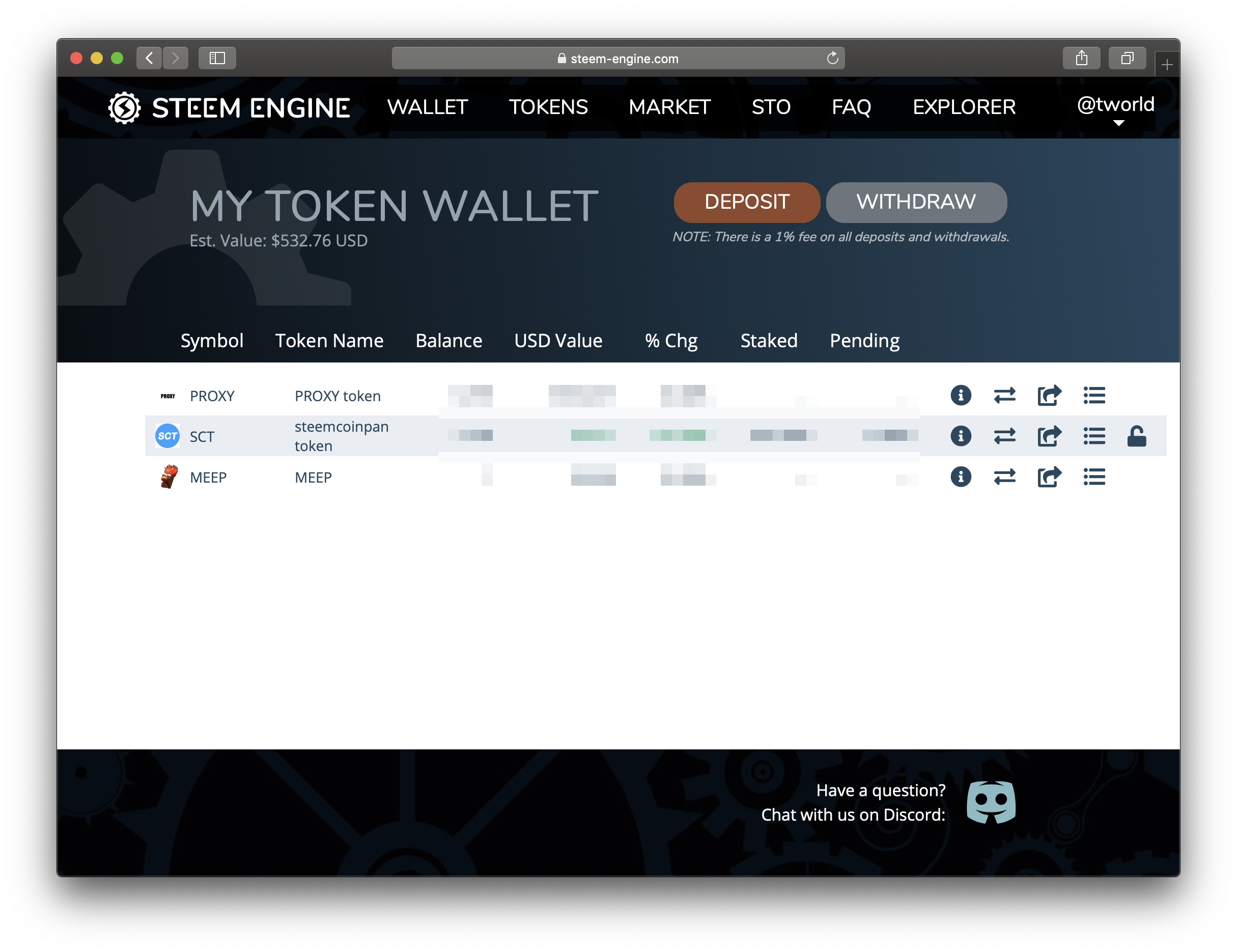Open the EXPLORER menu item
This screenshot has width=1237, height=952.
(x=964, y=107)
